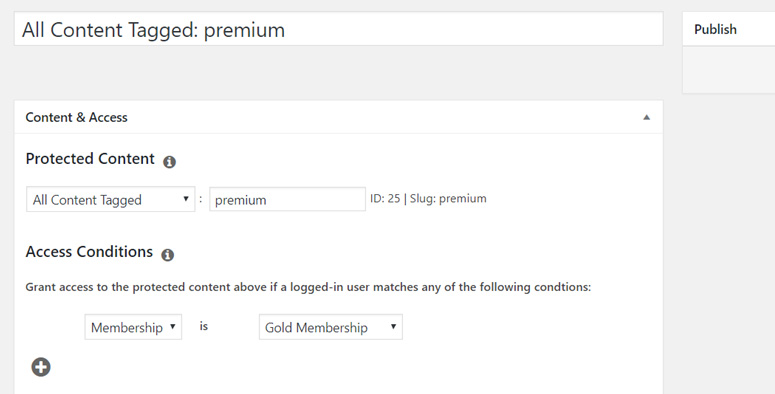Click the Content & Access panel title
This screenshot has width=775, height=394.
pyautogui.click(x=77, y=117)
